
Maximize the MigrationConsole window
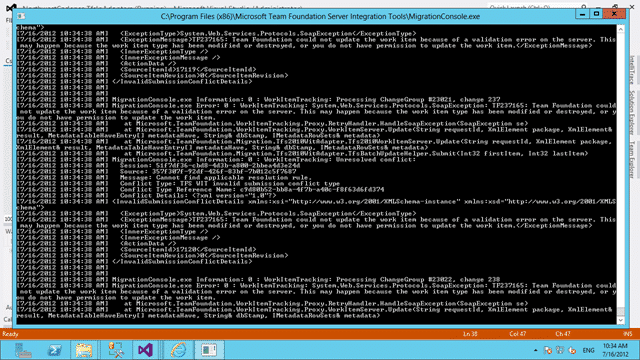596,14
